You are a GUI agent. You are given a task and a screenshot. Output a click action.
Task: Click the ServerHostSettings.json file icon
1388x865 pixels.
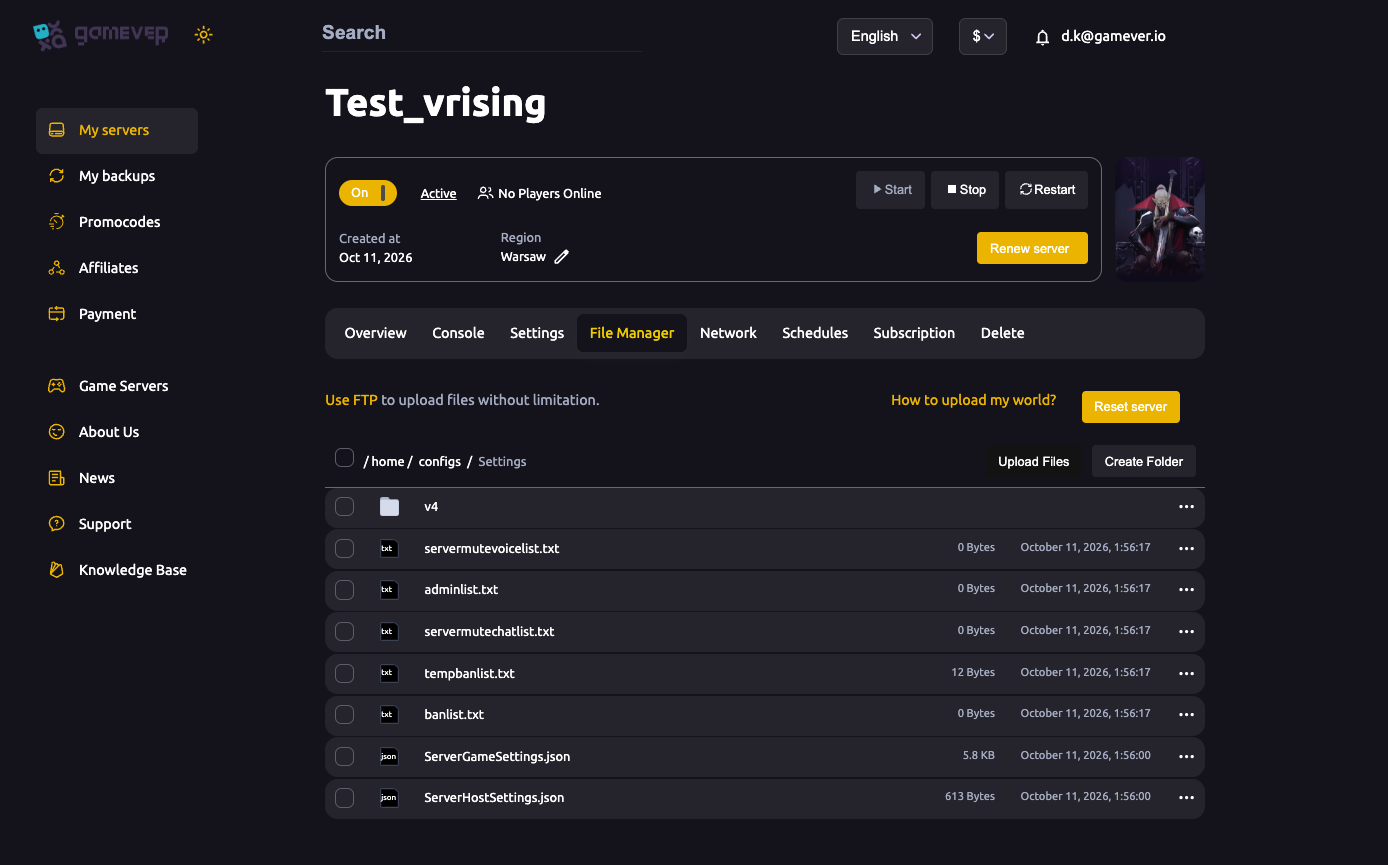pyautogui.click(x=389, y=798)
